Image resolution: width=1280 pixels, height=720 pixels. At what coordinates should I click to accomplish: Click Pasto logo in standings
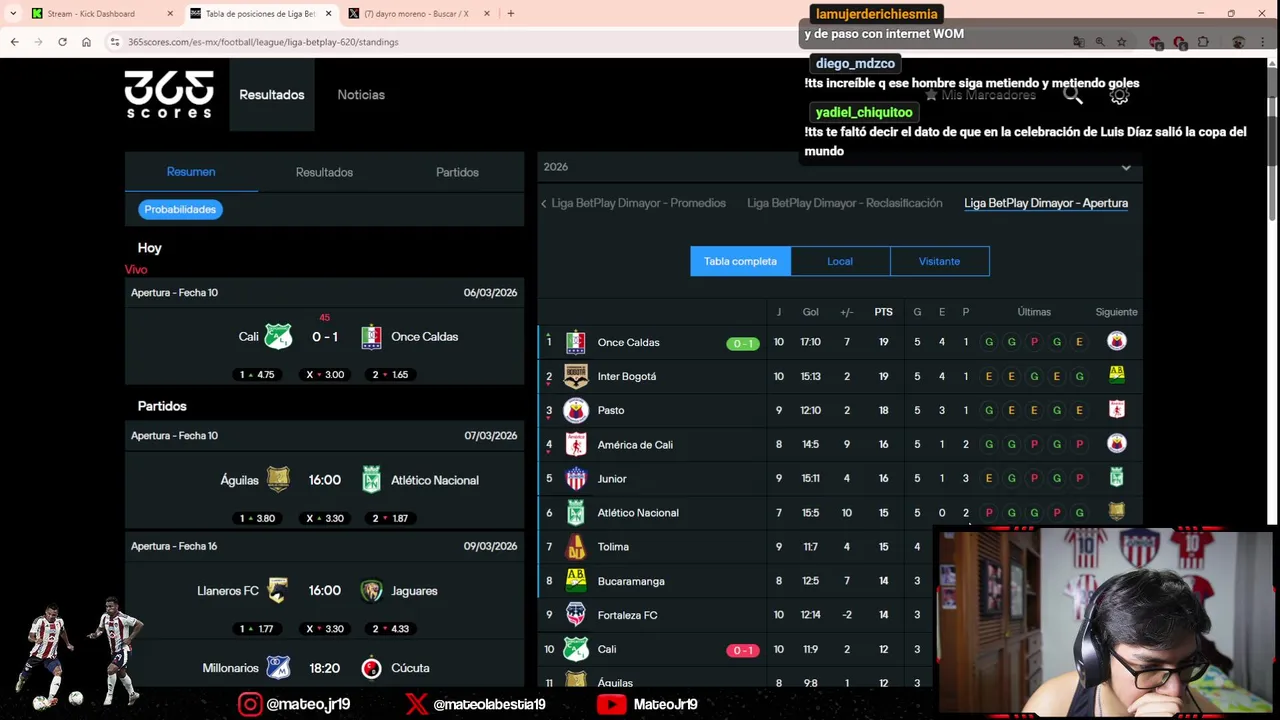(576, 410)
